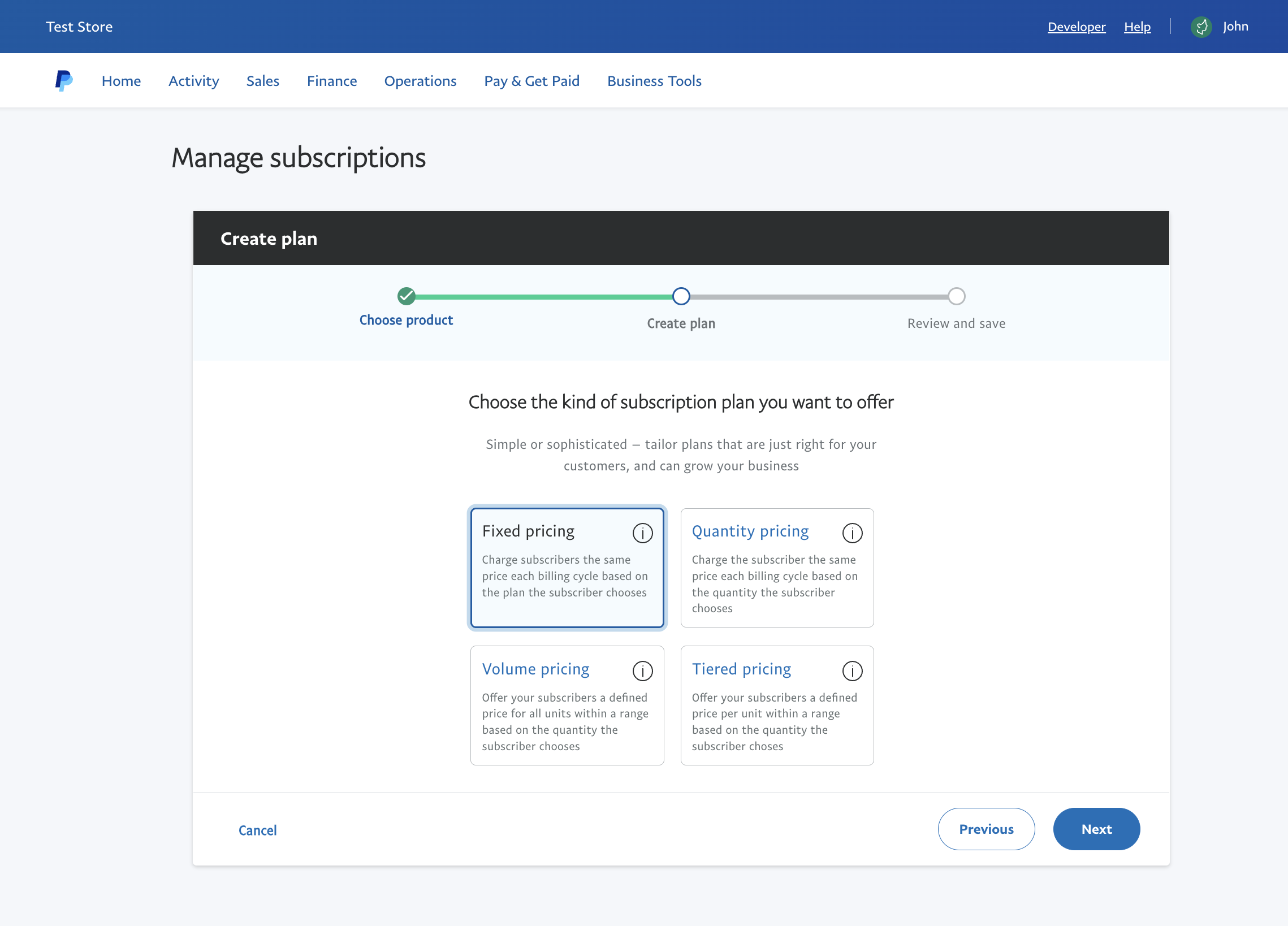1288x926 pixels.
Task: Click Quantity pricing info icon
Action: tap(852, 533)
